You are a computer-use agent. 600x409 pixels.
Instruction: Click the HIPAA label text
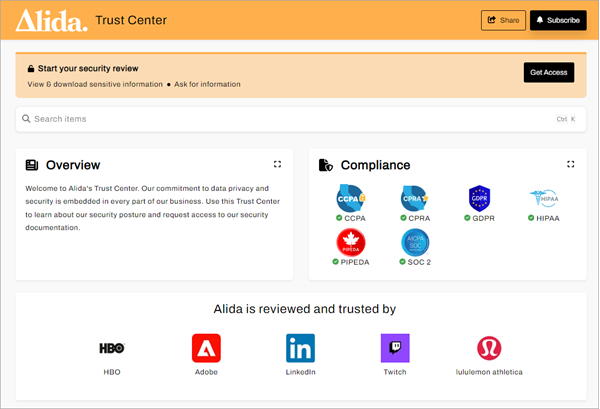click(548, 218)
